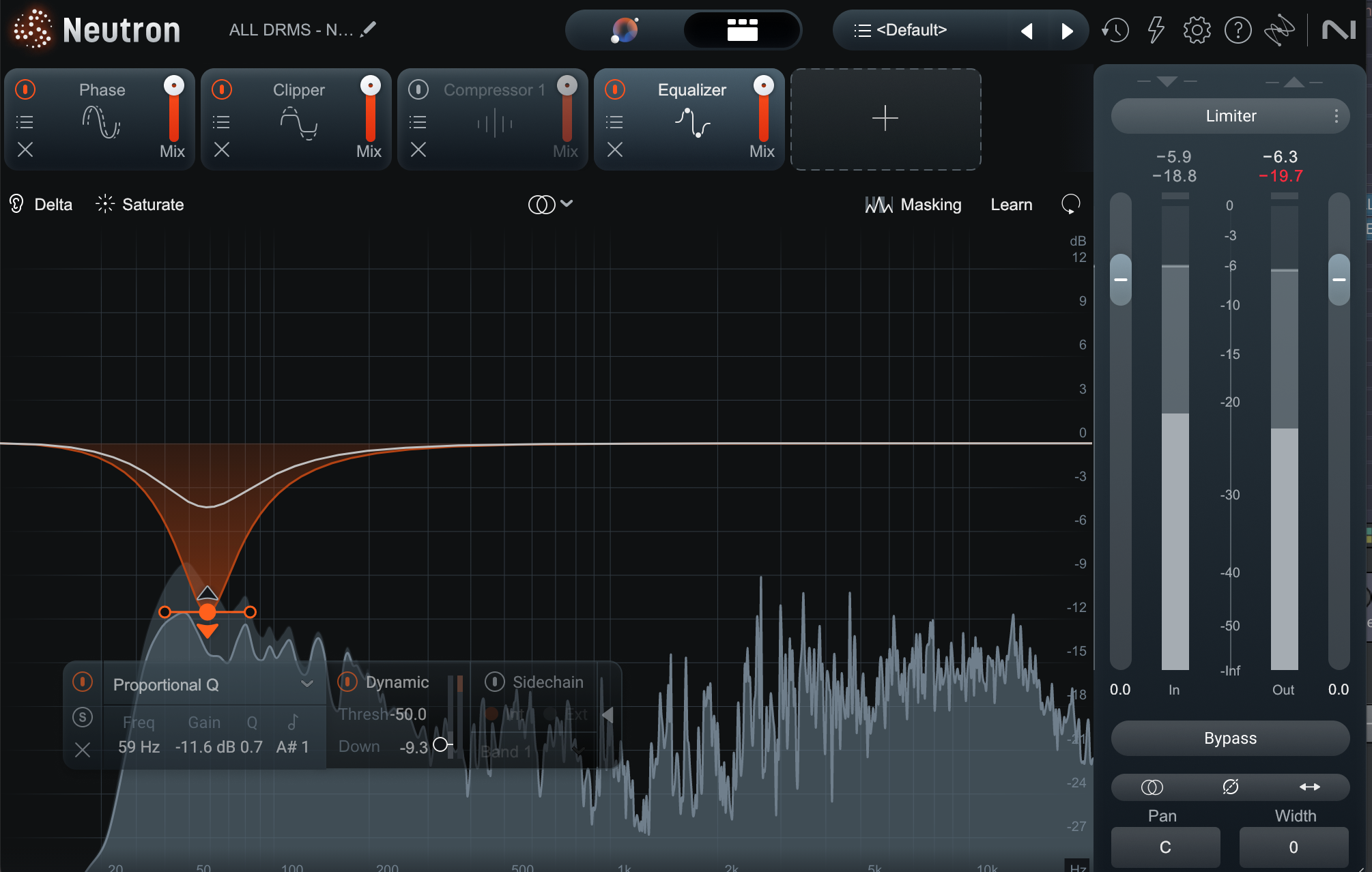Go to the next preset arrow
The width and height of the screenshot is (1372, 872).
coord(1068,31)
